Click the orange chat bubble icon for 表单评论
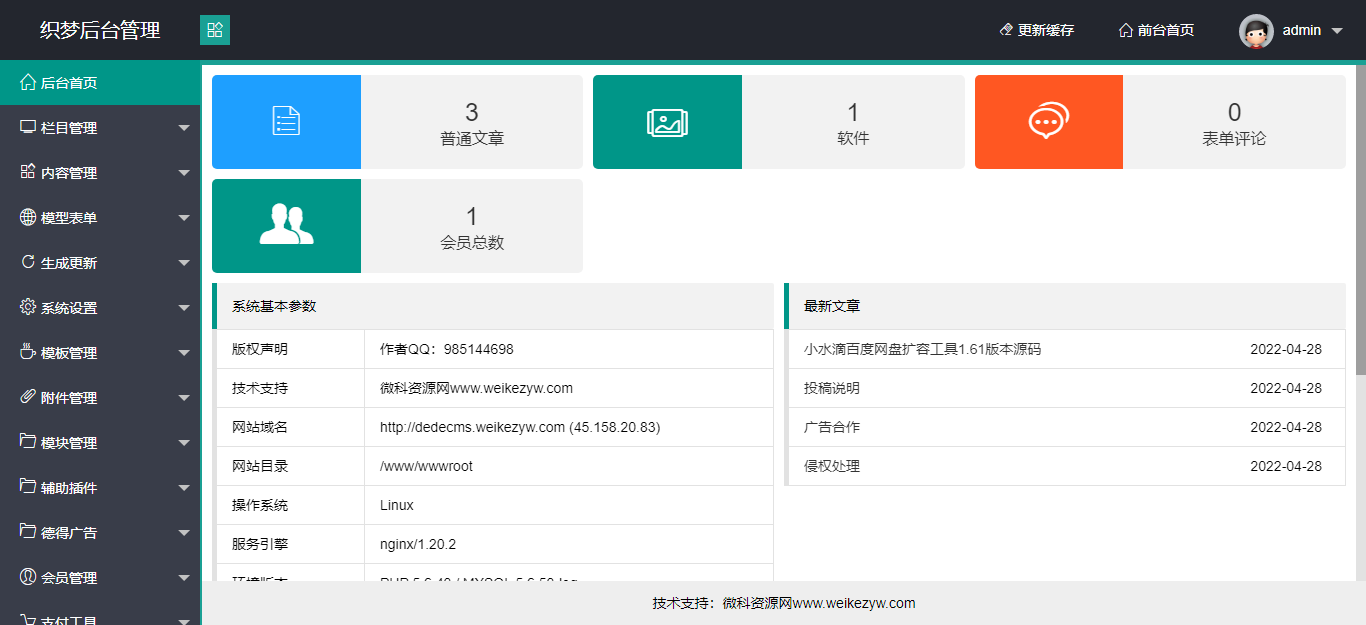 1048,121
